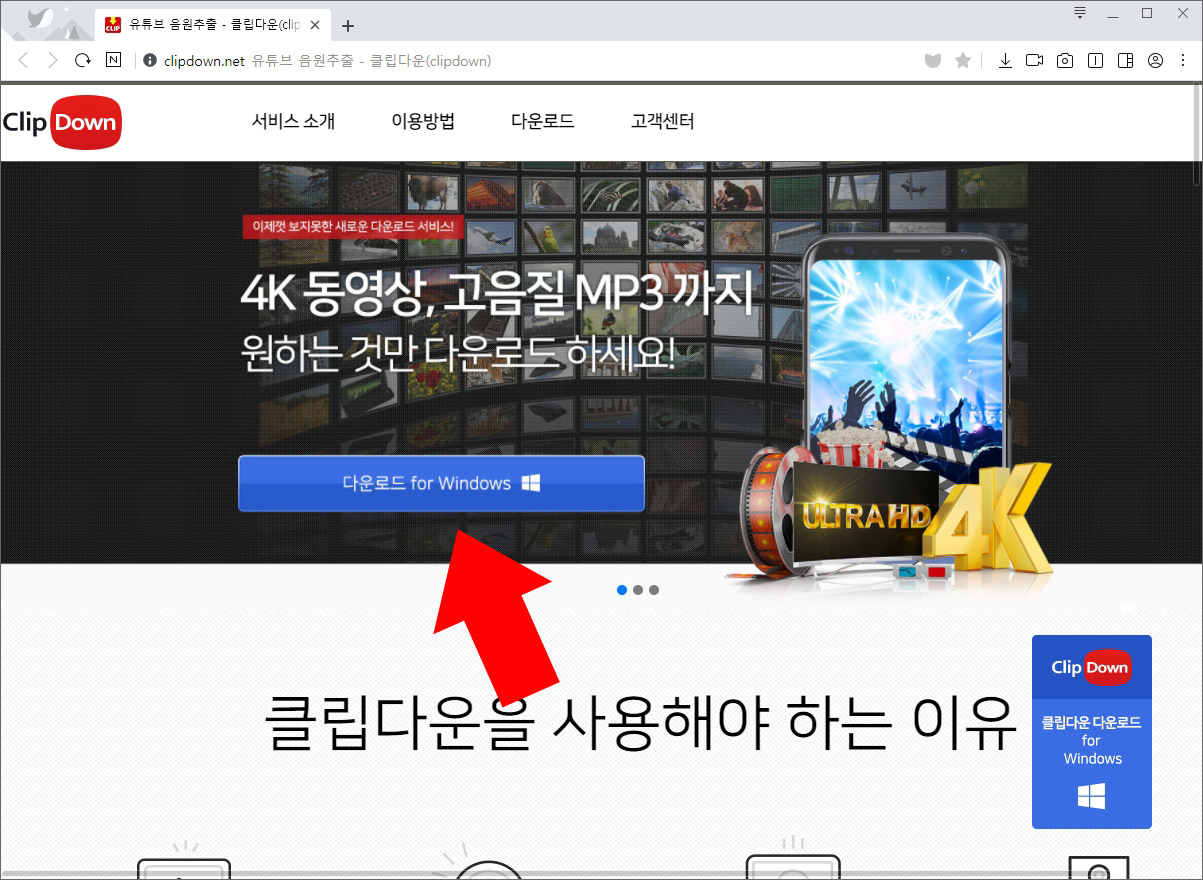
Task: Start the video capture tool
Action: coord(1035,60)
